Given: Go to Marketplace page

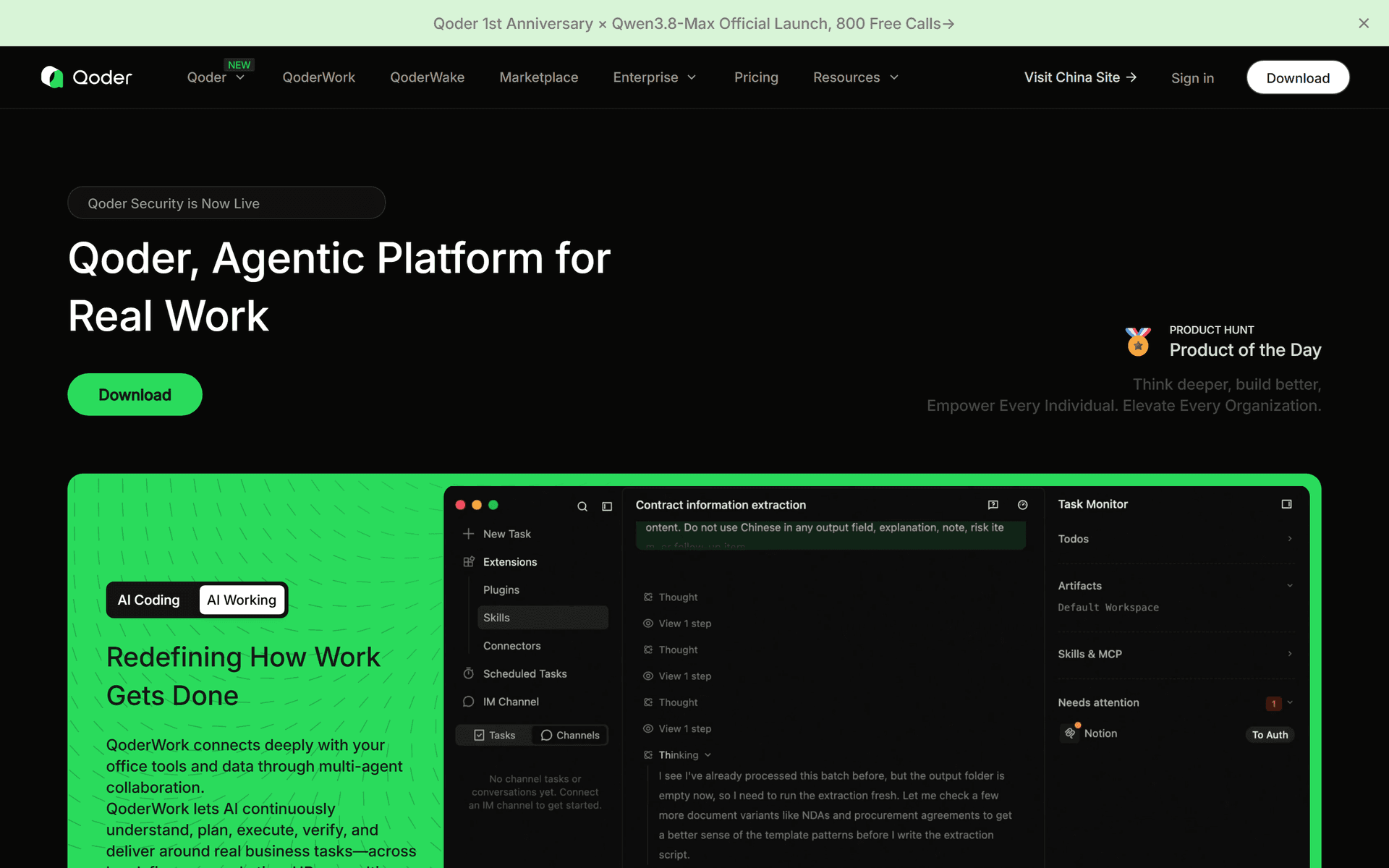Looking at the screenshot, I should tap(539, 77).
